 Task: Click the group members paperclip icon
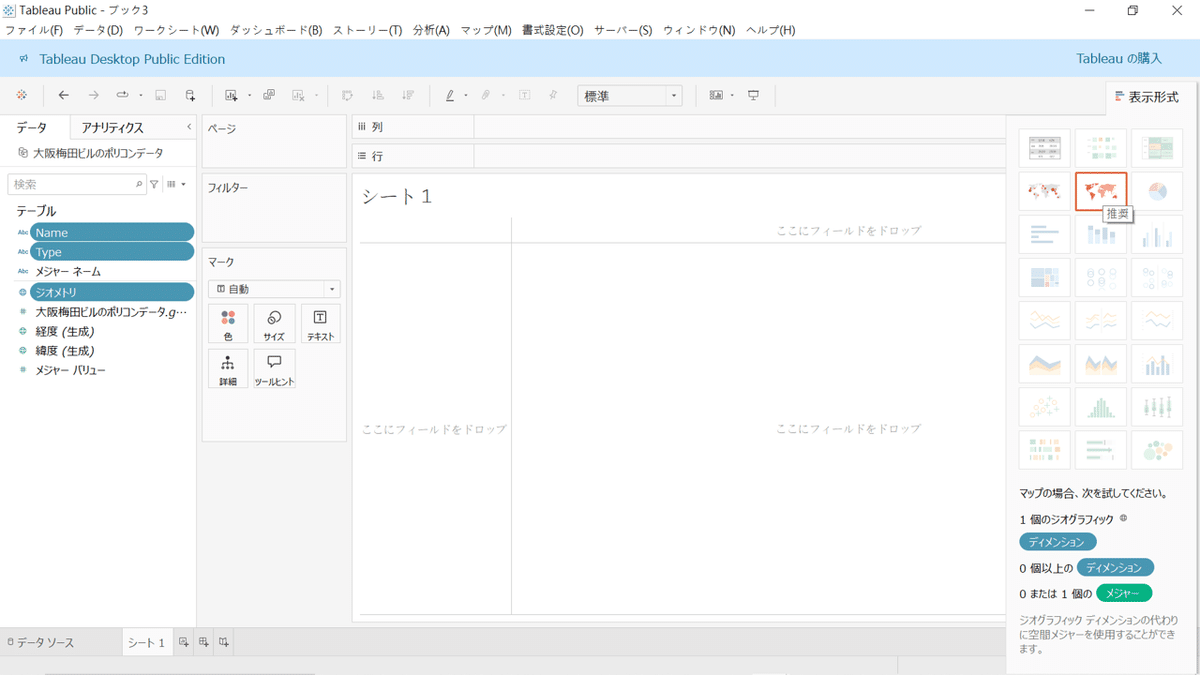pos(486,95)
